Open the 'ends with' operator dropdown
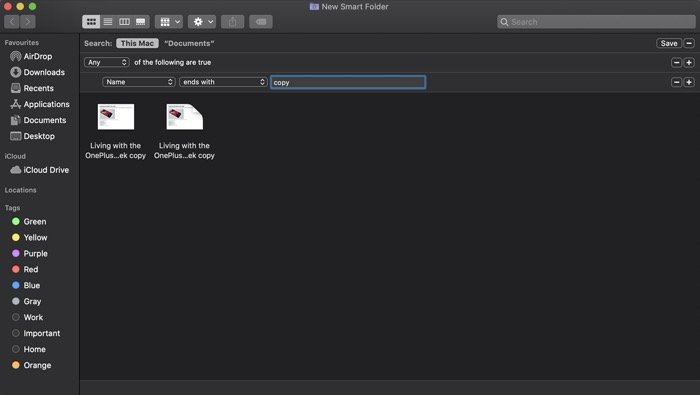 click(223, 82)
